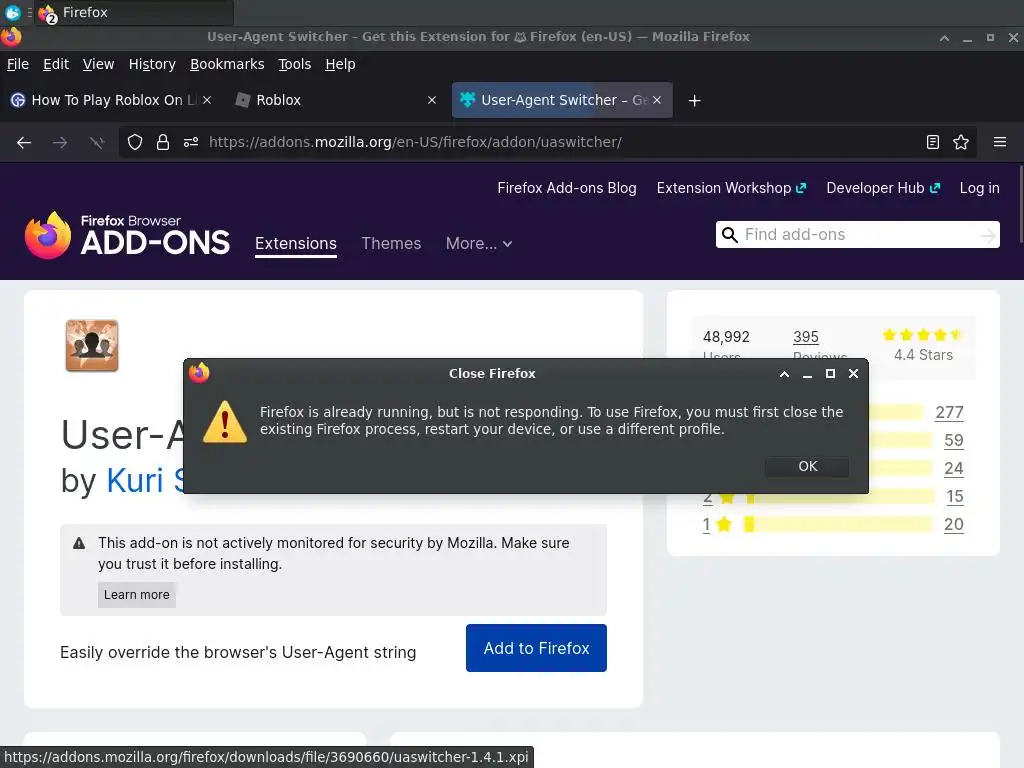Viewport: 1024px width, 768px height.
Task: Open the Tools menu
Action: tap(295, 64)
